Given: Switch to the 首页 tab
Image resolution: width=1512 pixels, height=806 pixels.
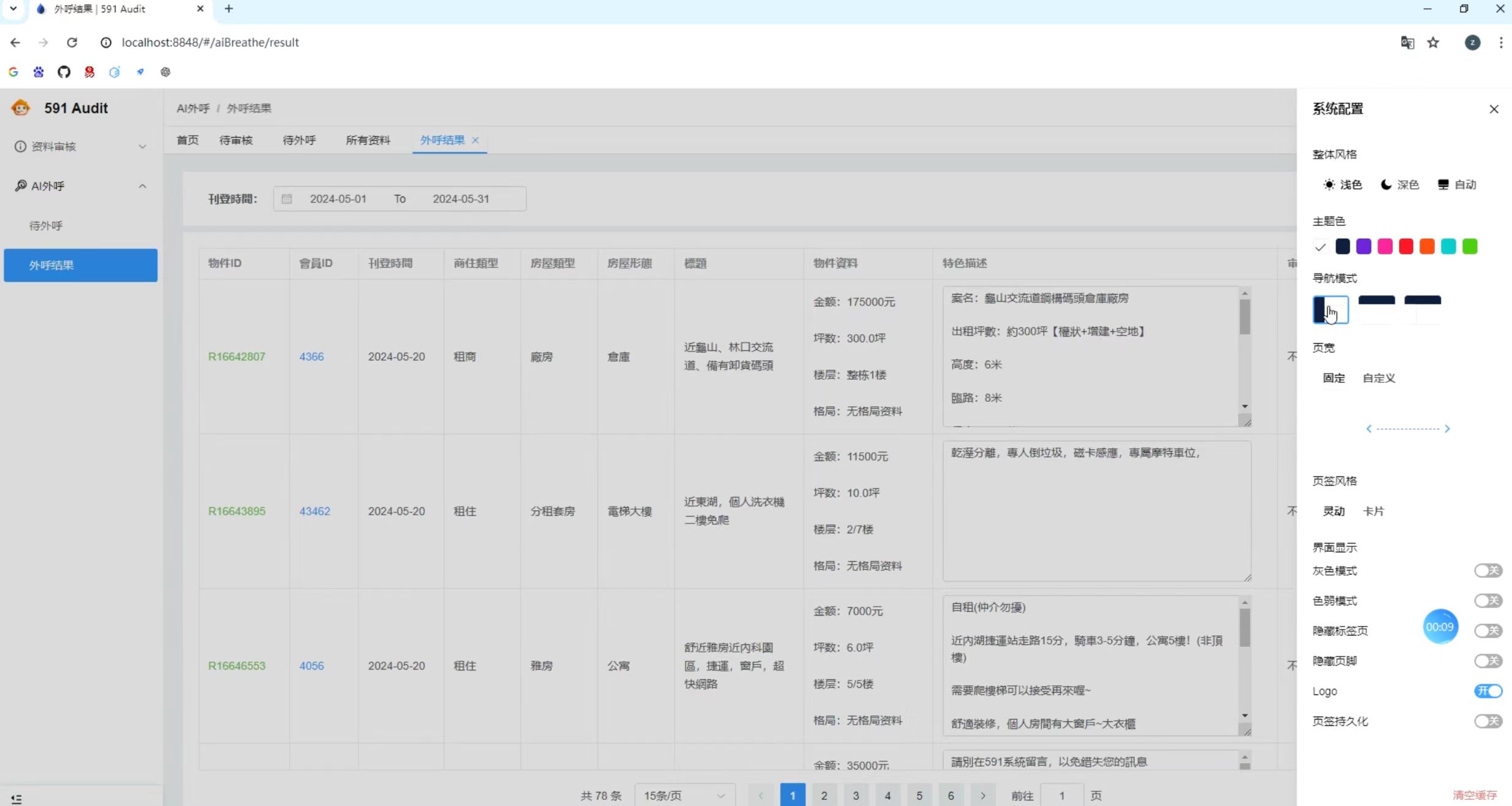Looking at the screenshot, I should pos(187,140).
